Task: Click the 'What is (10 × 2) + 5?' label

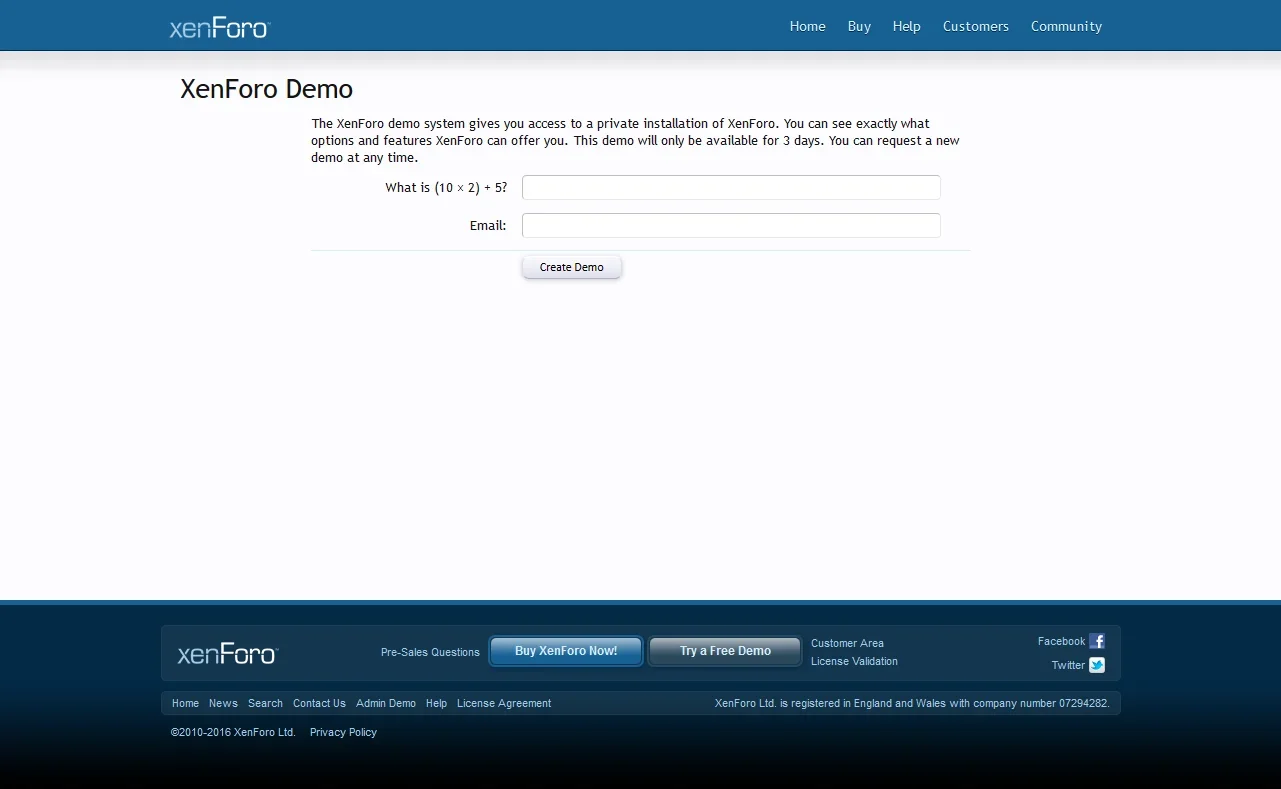Action: tap(446, 187)
